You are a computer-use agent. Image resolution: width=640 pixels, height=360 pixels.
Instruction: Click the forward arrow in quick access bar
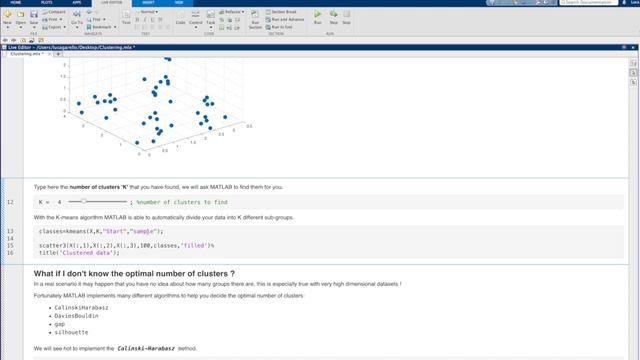pos(14,40)
